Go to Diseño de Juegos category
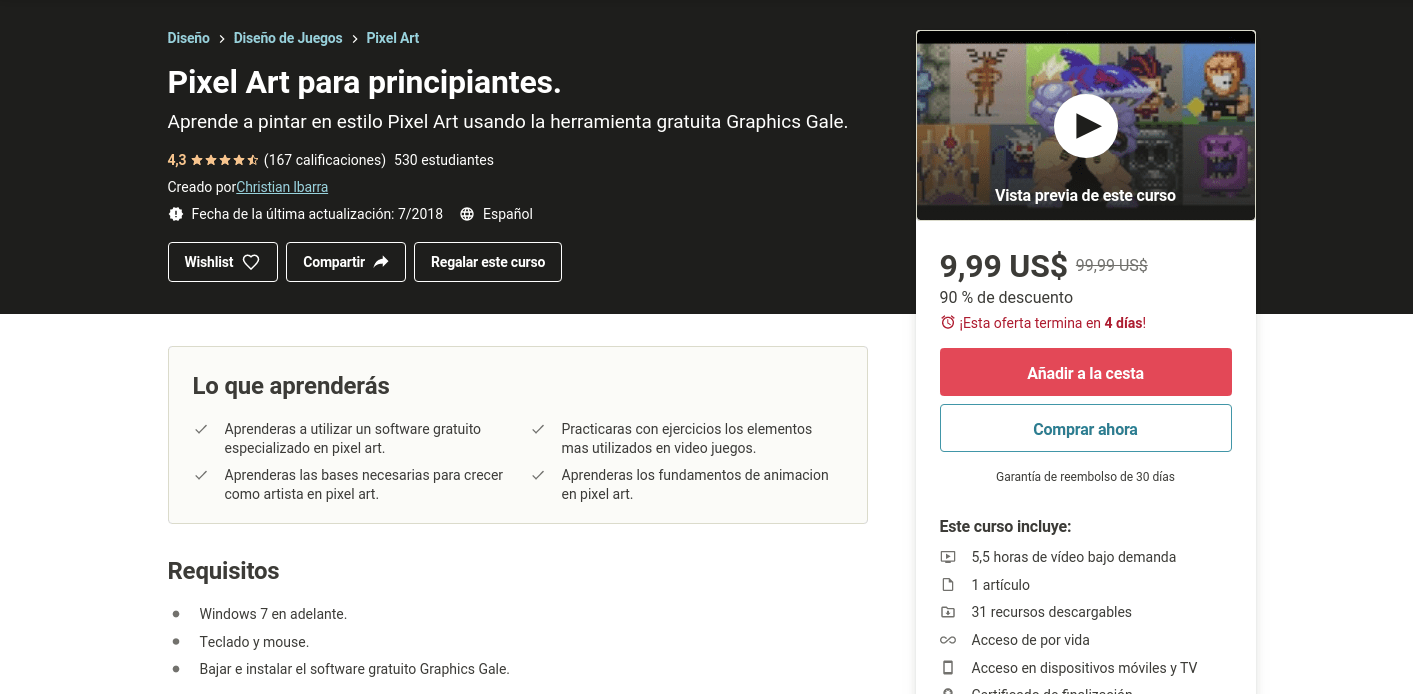The width and height of the screenshot is (1413, 694). pyautogui.click(x=288, y=38)
